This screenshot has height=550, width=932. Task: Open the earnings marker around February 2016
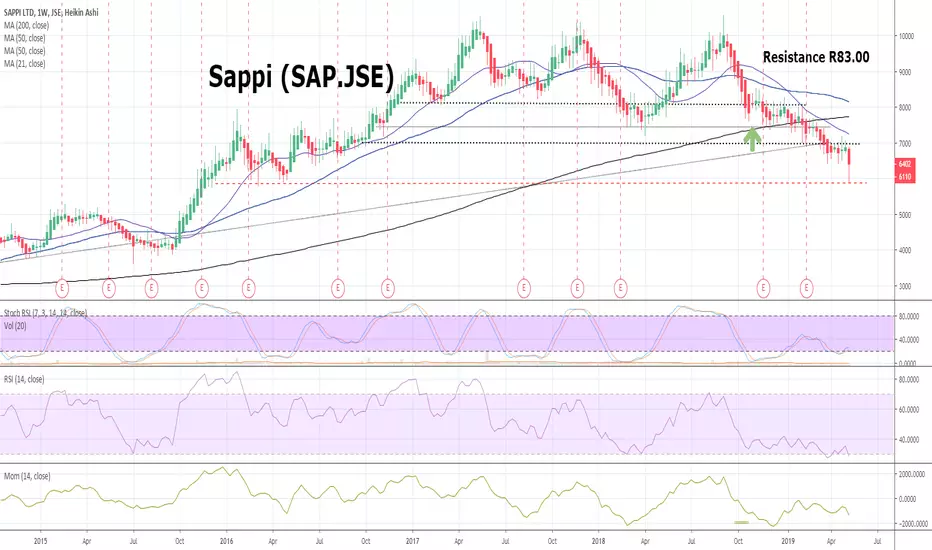point(248,289)
